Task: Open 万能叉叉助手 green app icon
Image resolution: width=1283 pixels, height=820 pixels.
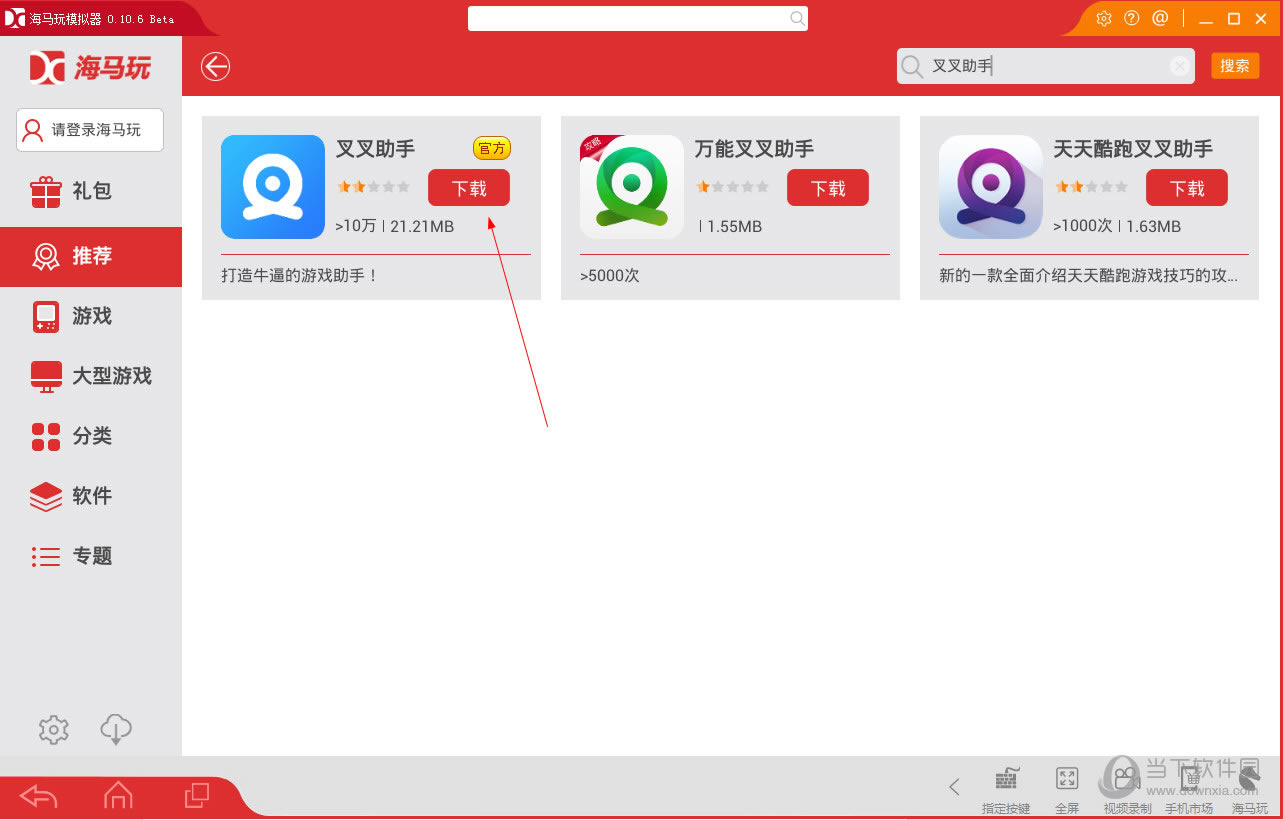Action: (632, 187)
